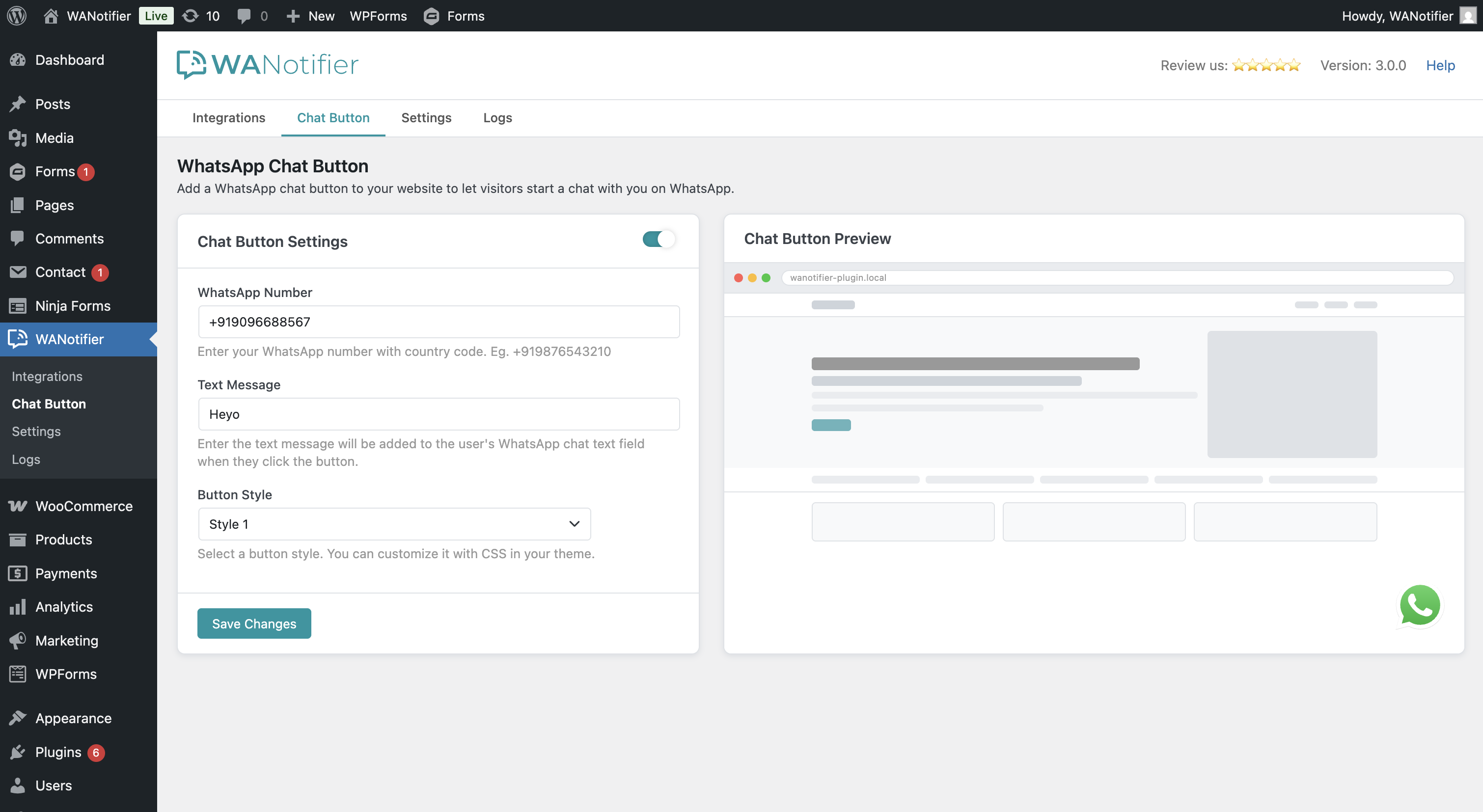Screen dimensions: 1483x812
Task: Switch to the Integrations tab
Action: point(228,117)
